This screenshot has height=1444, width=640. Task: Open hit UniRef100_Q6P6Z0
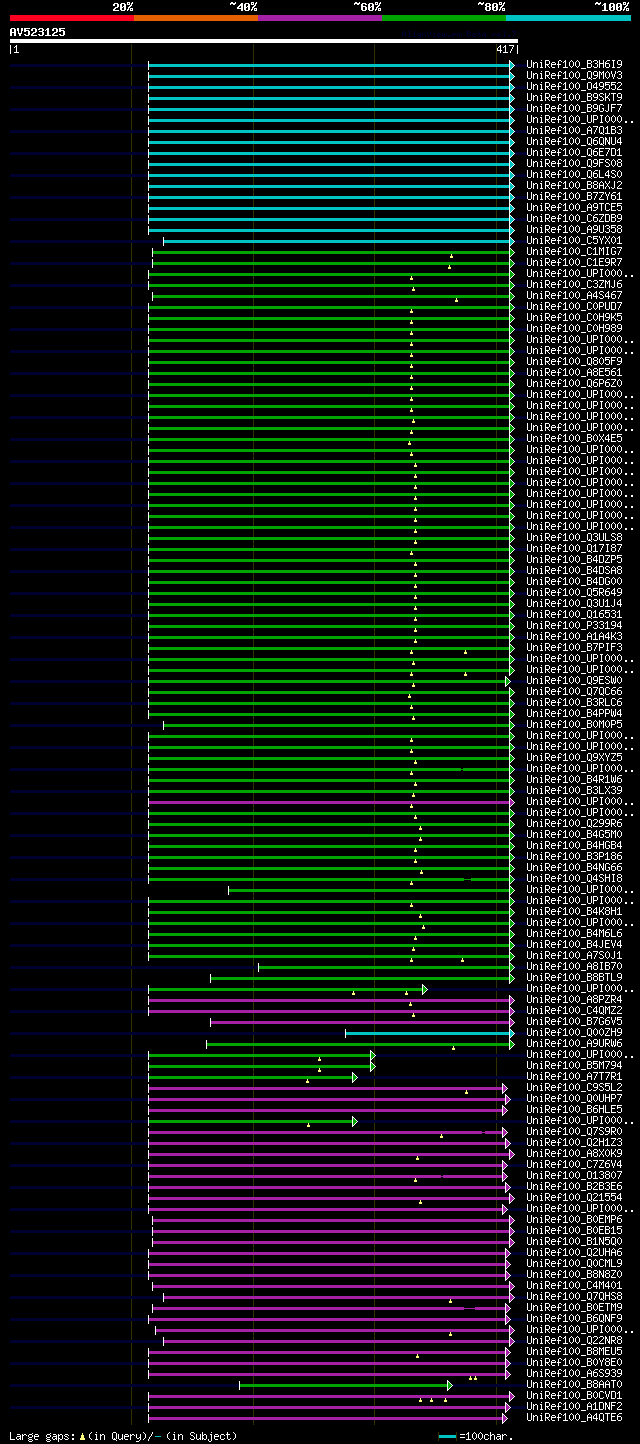click(x=574, y=383)
